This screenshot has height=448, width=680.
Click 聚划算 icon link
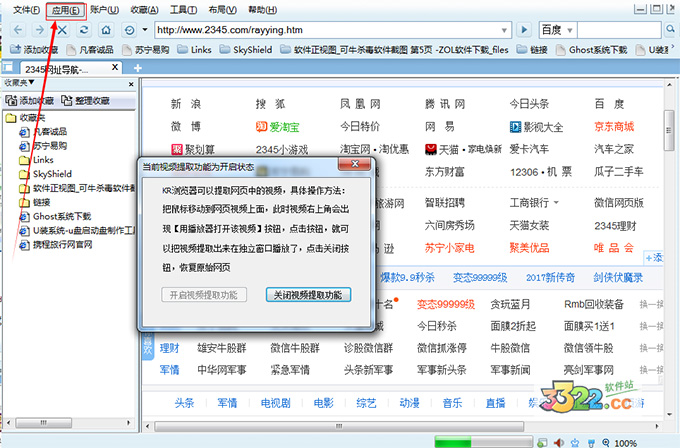point(193,150)
